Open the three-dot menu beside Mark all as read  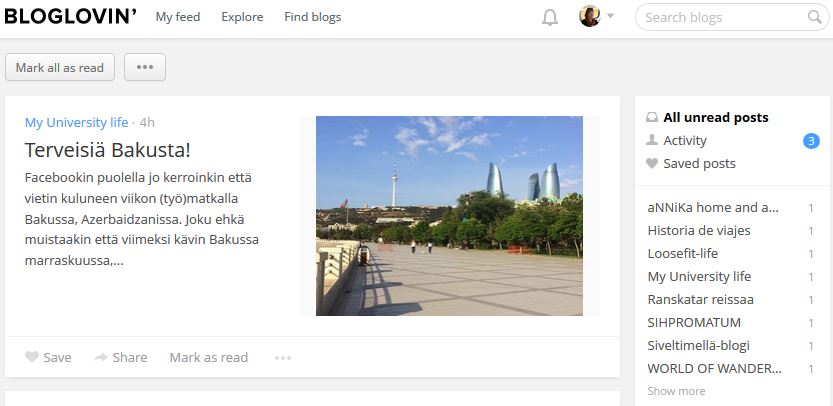point(145,67)
